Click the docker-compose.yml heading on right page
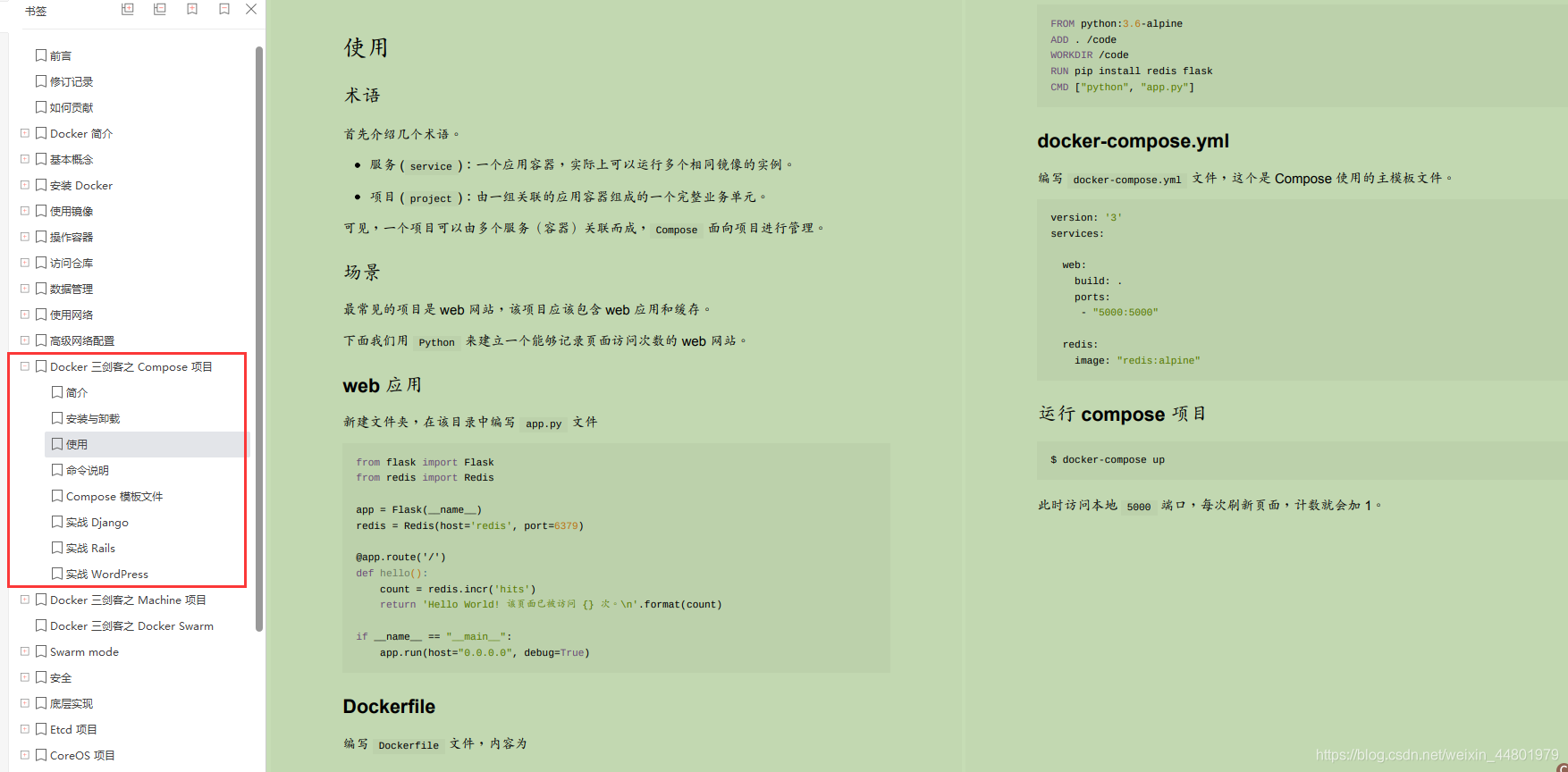 click(x=1133, y=141)
